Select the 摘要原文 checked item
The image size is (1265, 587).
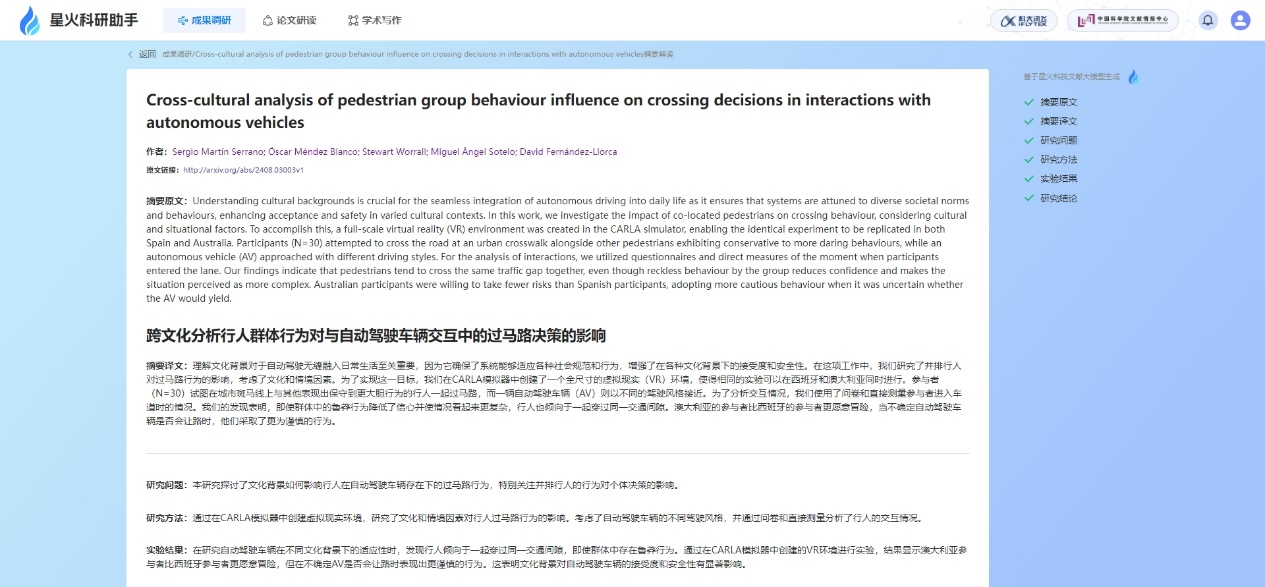tap(1050, 102)
